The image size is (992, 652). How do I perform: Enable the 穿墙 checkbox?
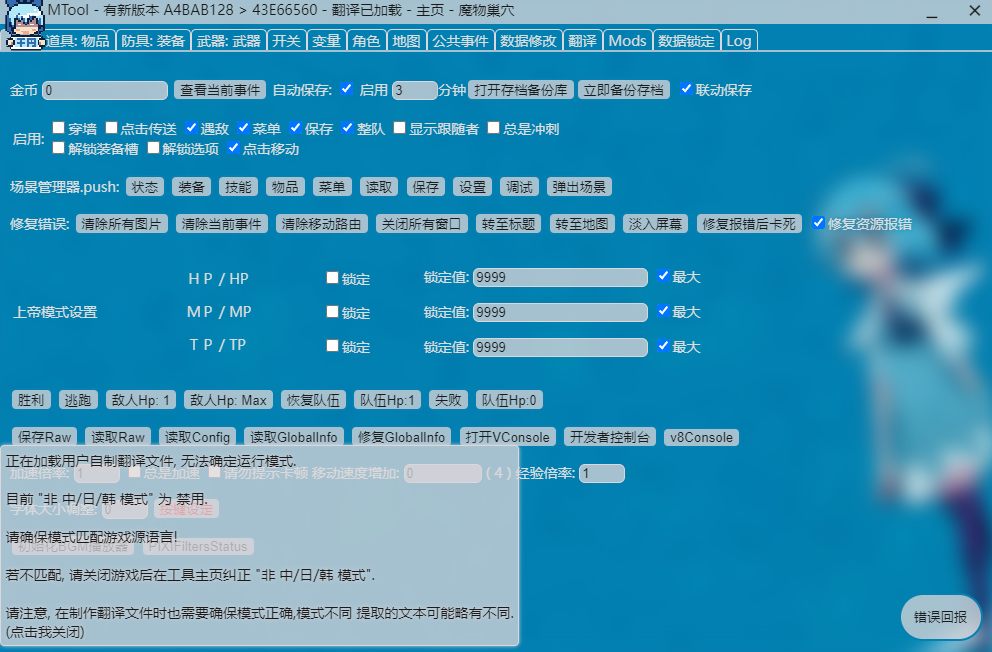[58, 128]
